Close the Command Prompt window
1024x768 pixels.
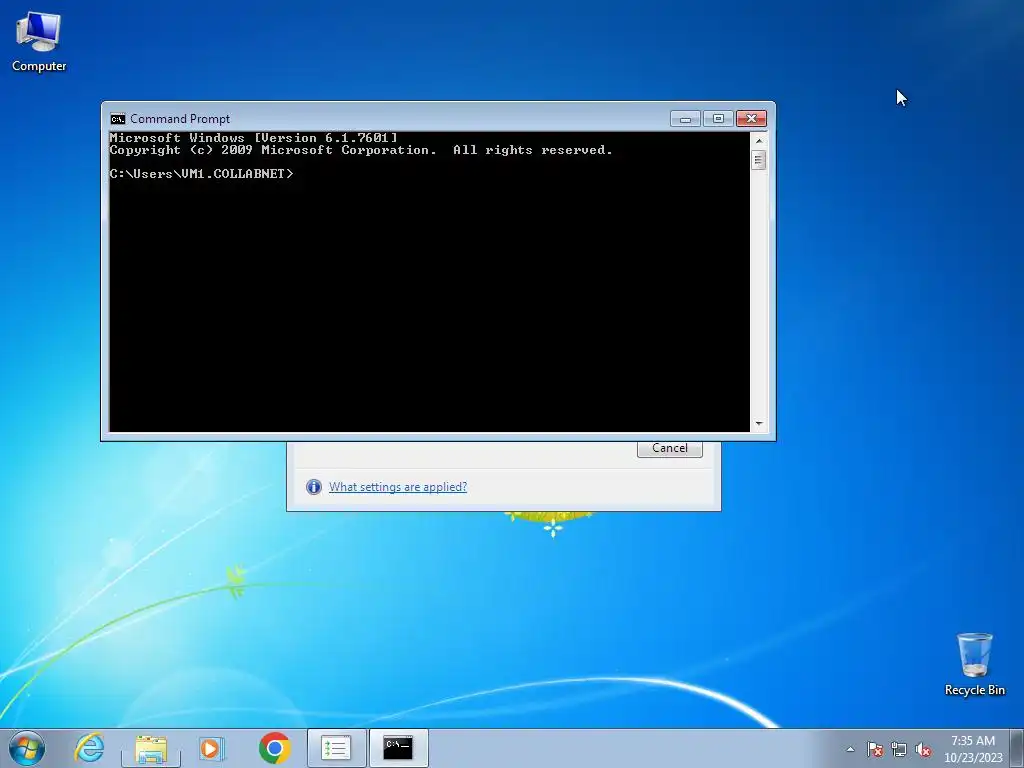click(x=752, y=119)
